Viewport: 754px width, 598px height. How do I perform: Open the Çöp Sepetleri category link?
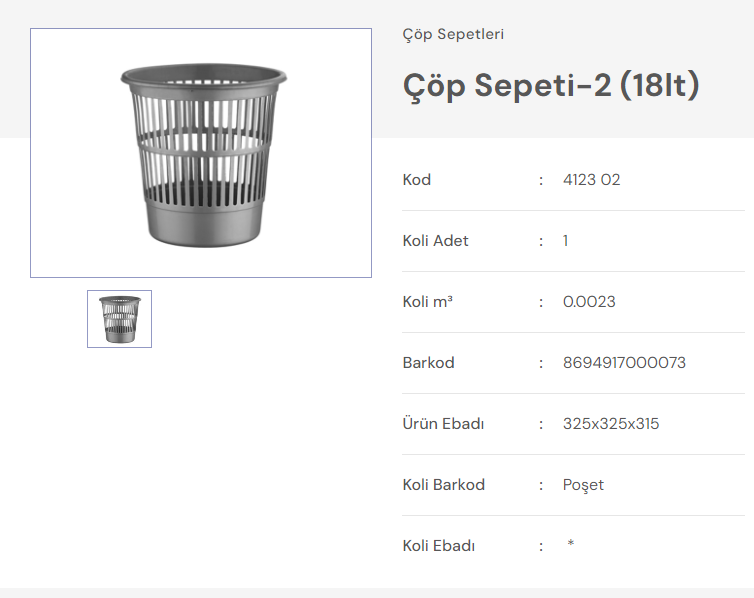coord(453,34)
